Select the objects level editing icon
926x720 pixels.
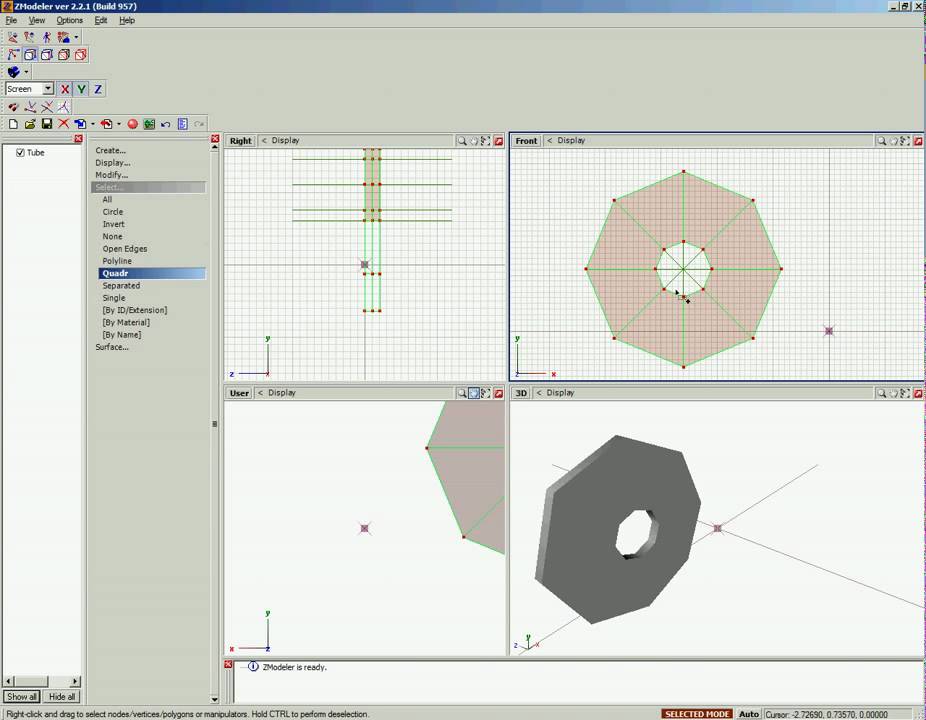point(63,37)
